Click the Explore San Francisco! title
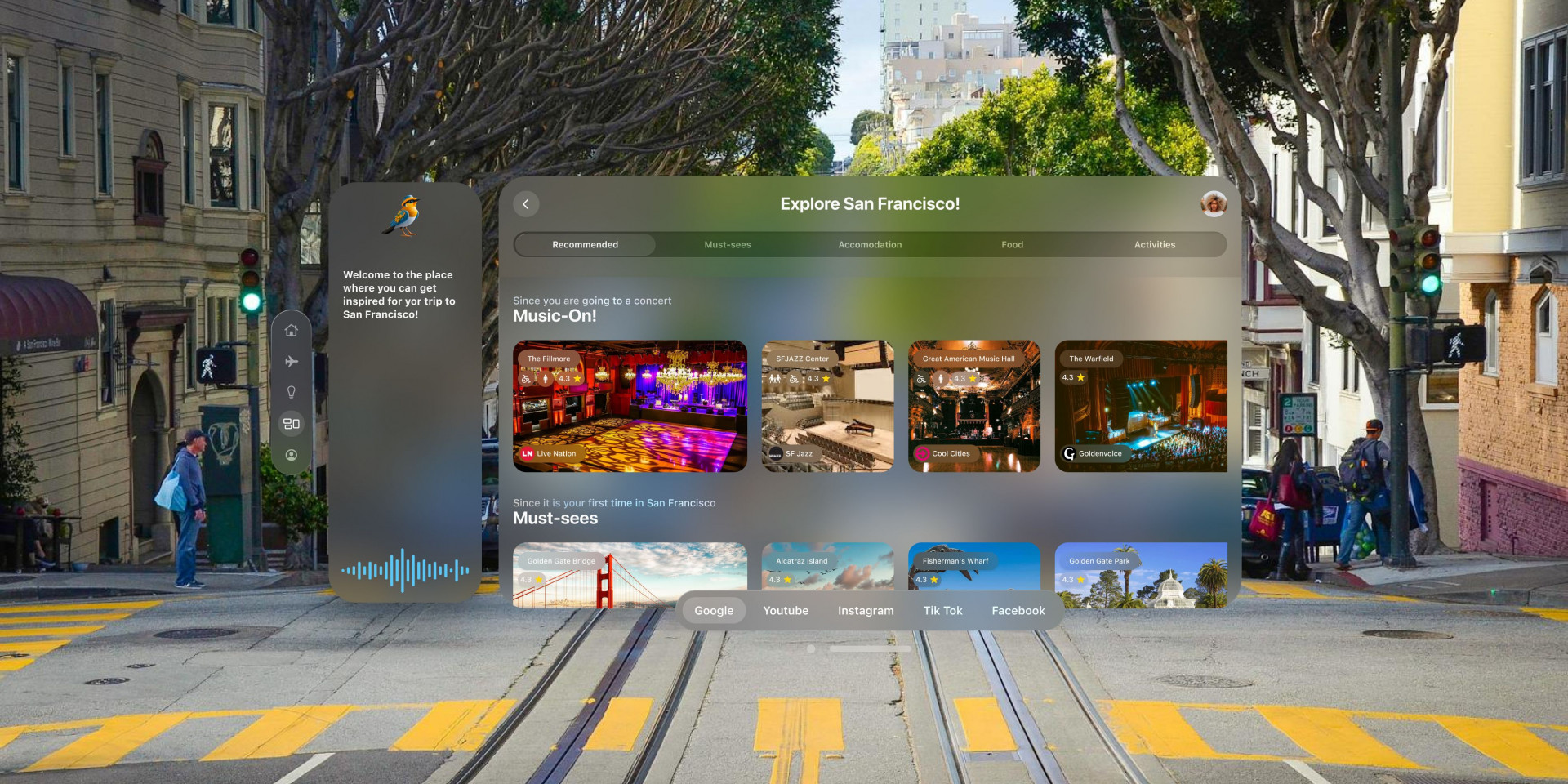 pos(870,204)
